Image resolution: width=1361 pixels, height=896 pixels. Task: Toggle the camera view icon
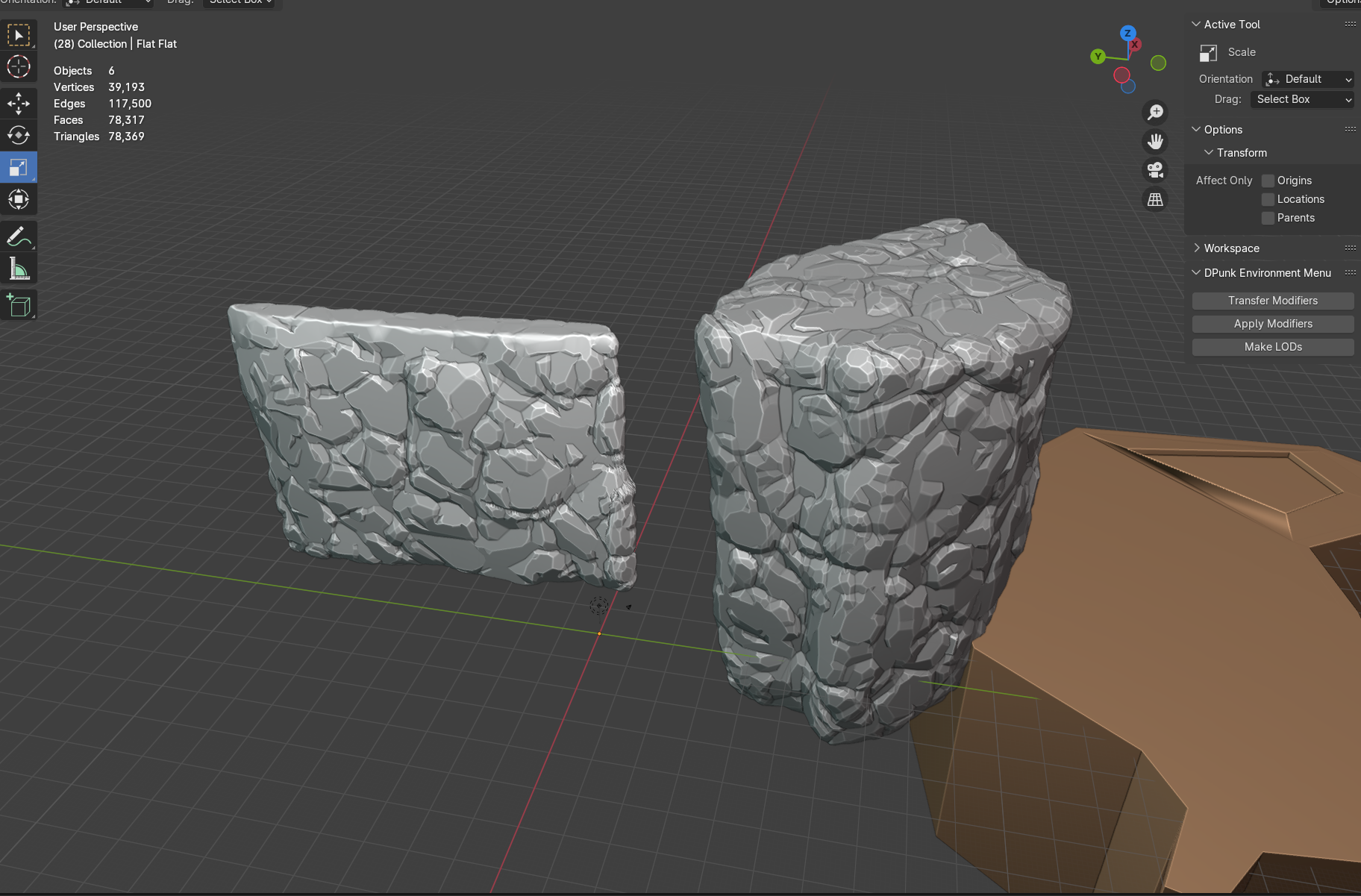tap(1155, 171)
